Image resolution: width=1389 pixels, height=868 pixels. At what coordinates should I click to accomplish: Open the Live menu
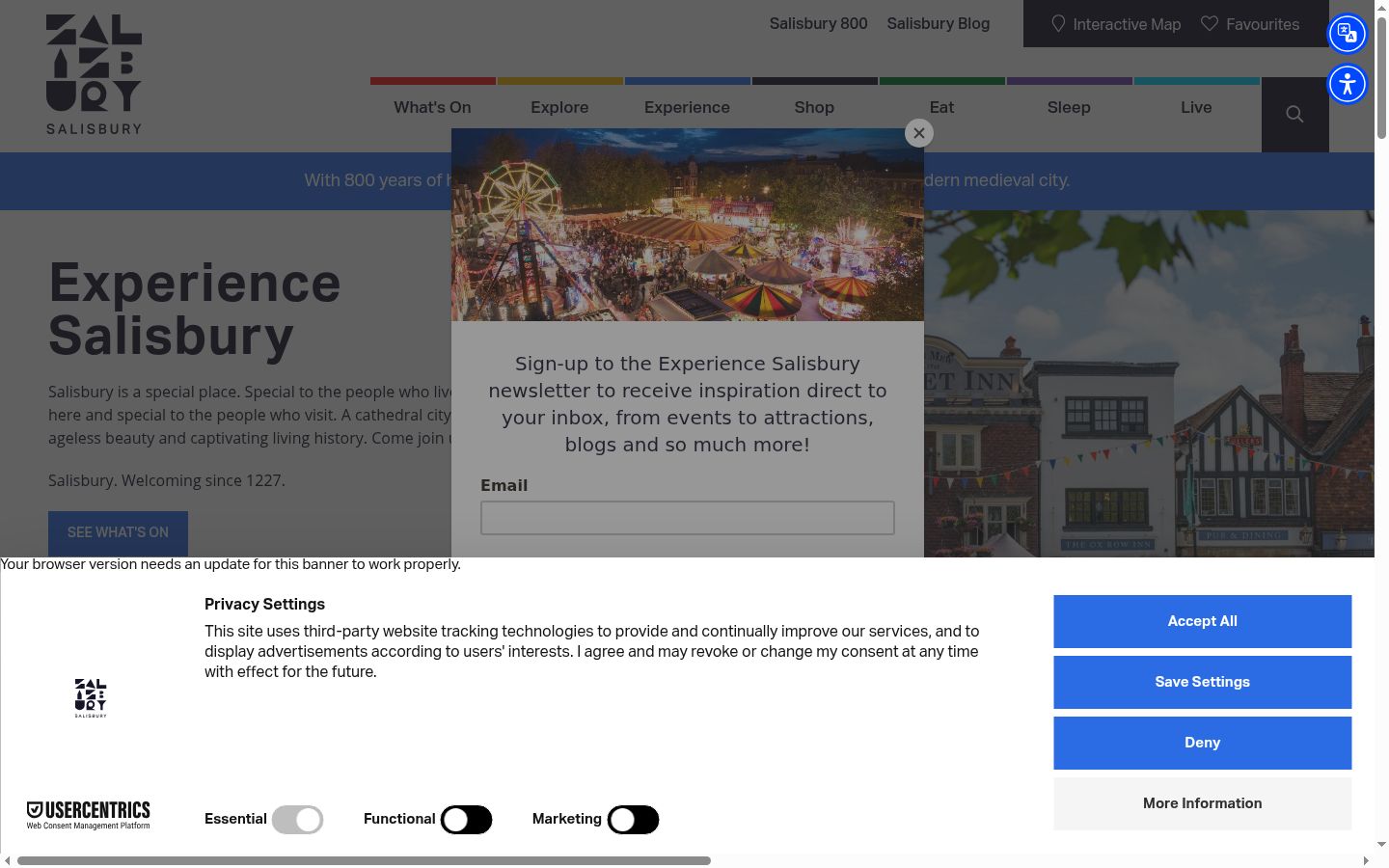tap(1196, 107)
